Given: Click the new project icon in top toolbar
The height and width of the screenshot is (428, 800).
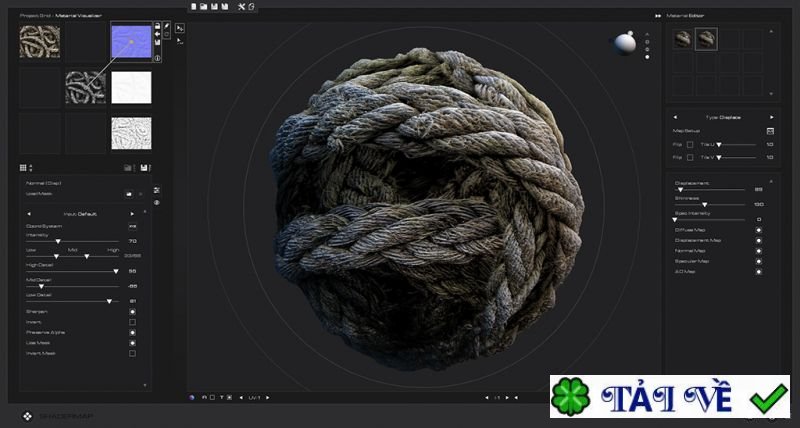Looking at the screenshot, I should 192,7.
